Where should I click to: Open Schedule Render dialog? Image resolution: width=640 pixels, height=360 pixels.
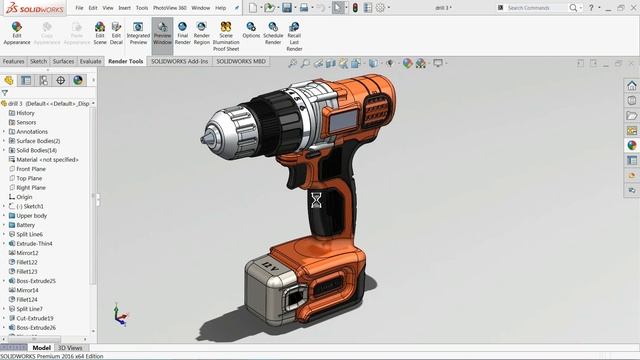pos(273,33)
